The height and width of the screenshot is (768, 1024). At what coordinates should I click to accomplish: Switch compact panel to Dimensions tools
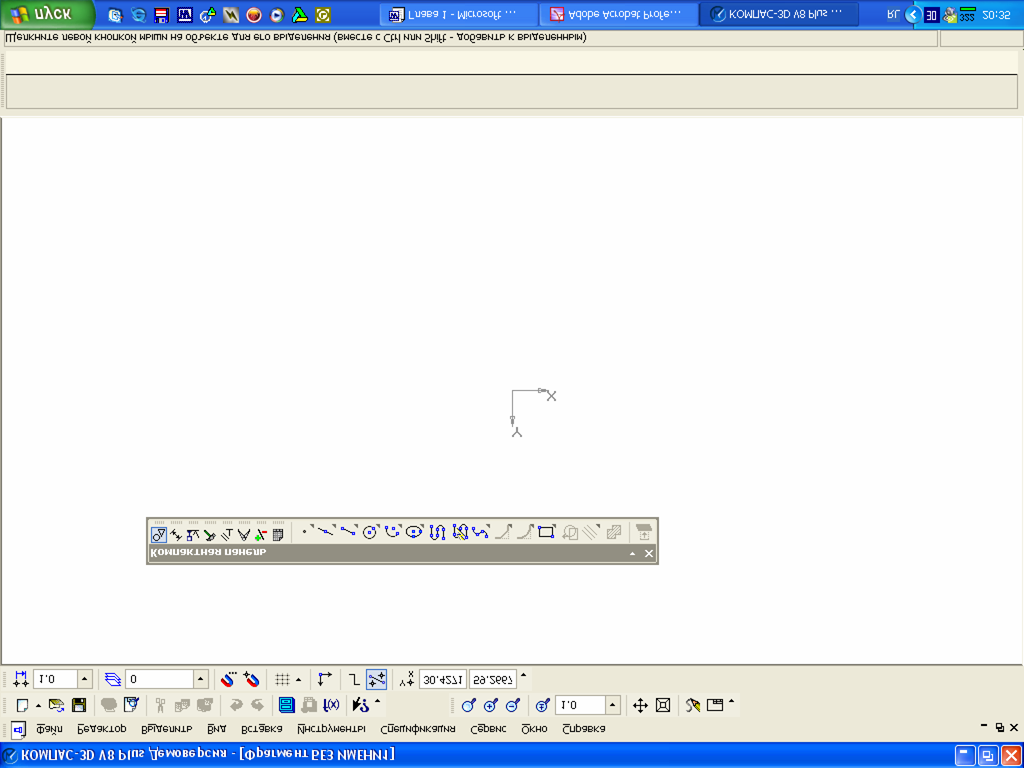point(176,535)
